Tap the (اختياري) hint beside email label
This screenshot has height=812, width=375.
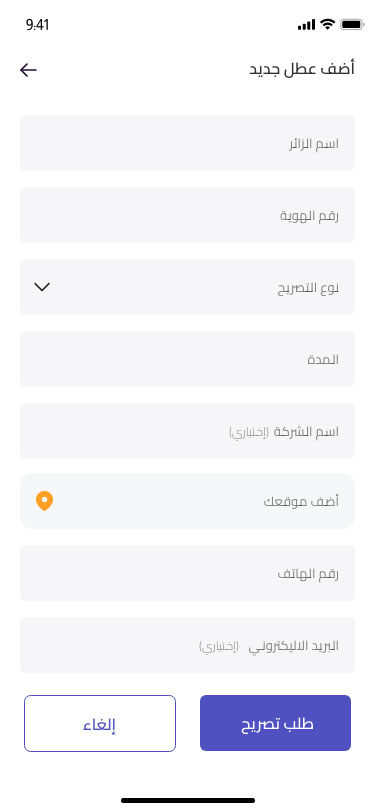tap(219, 646)
